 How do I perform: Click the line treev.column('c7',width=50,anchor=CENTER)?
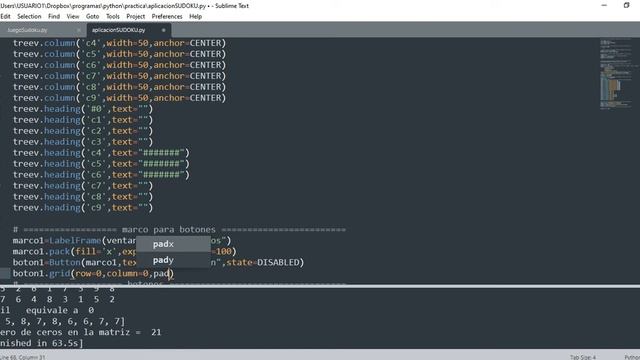[x=119, y=76]
